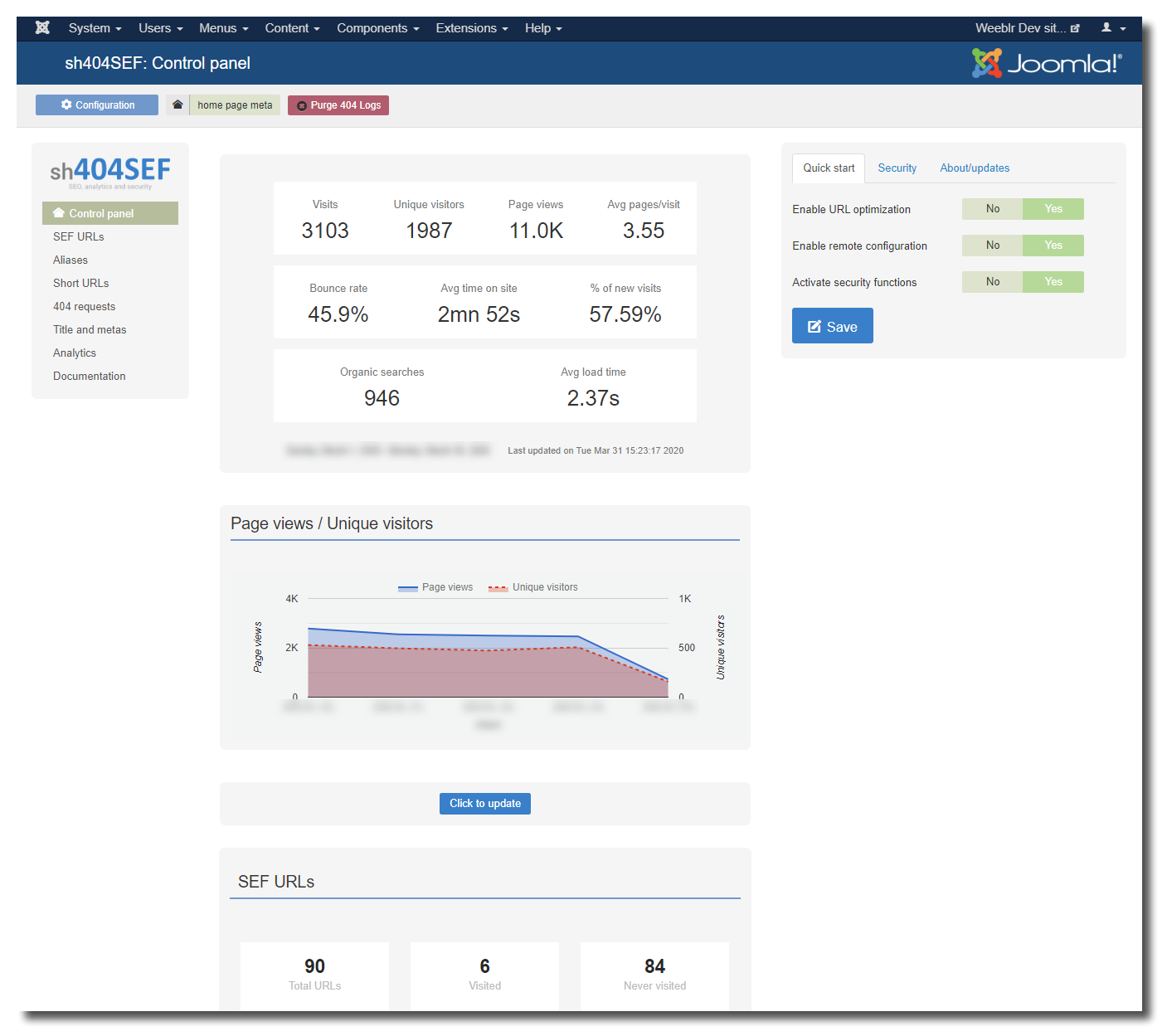Image resolution: width=1167 pixels, height=1036 pixels.
Task: Click the Last updated timestamp text
Action: 596,450
